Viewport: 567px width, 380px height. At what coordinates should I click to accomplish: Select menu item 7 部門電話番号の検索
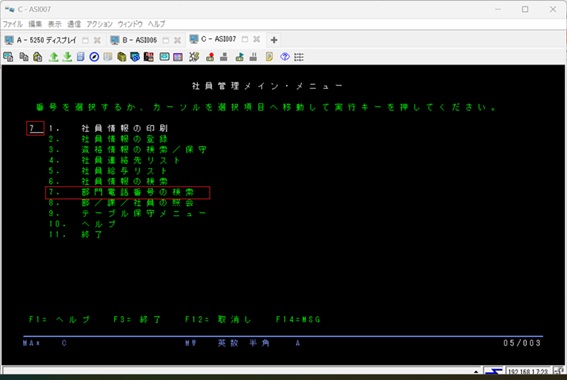pyautogui.click(x=128, y=192)
